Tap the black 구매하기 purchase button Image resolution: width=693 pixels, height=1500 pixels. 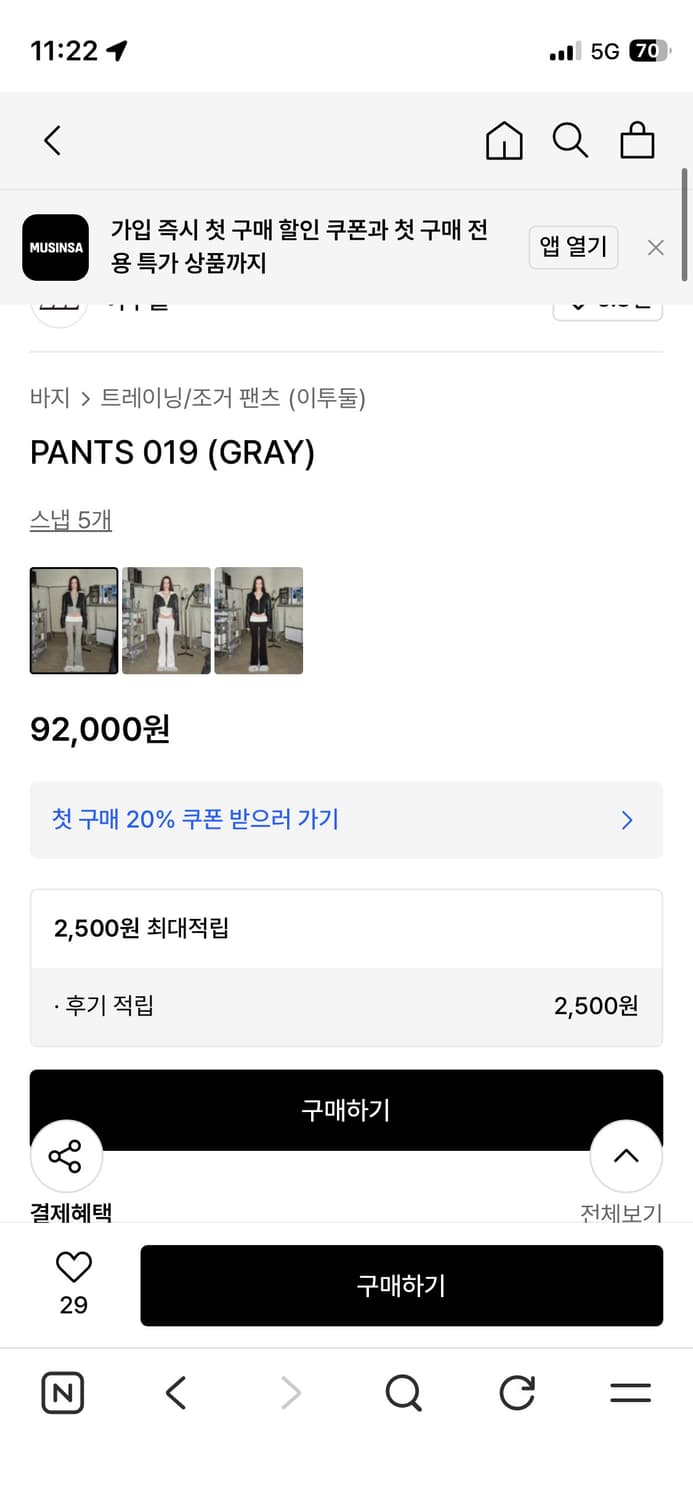click(x=402, y=1285)
